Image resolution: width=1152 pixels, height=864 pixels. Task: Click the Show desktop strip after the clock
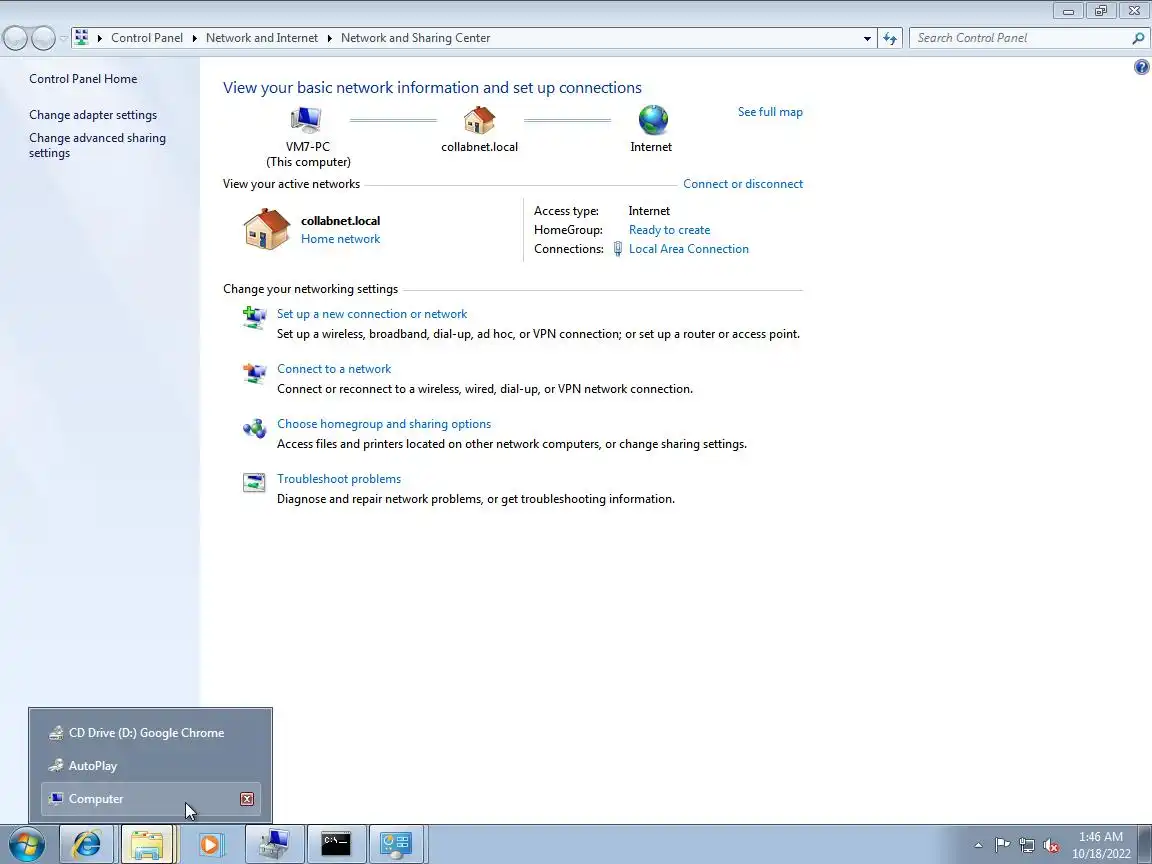[x=1145, y=844]
